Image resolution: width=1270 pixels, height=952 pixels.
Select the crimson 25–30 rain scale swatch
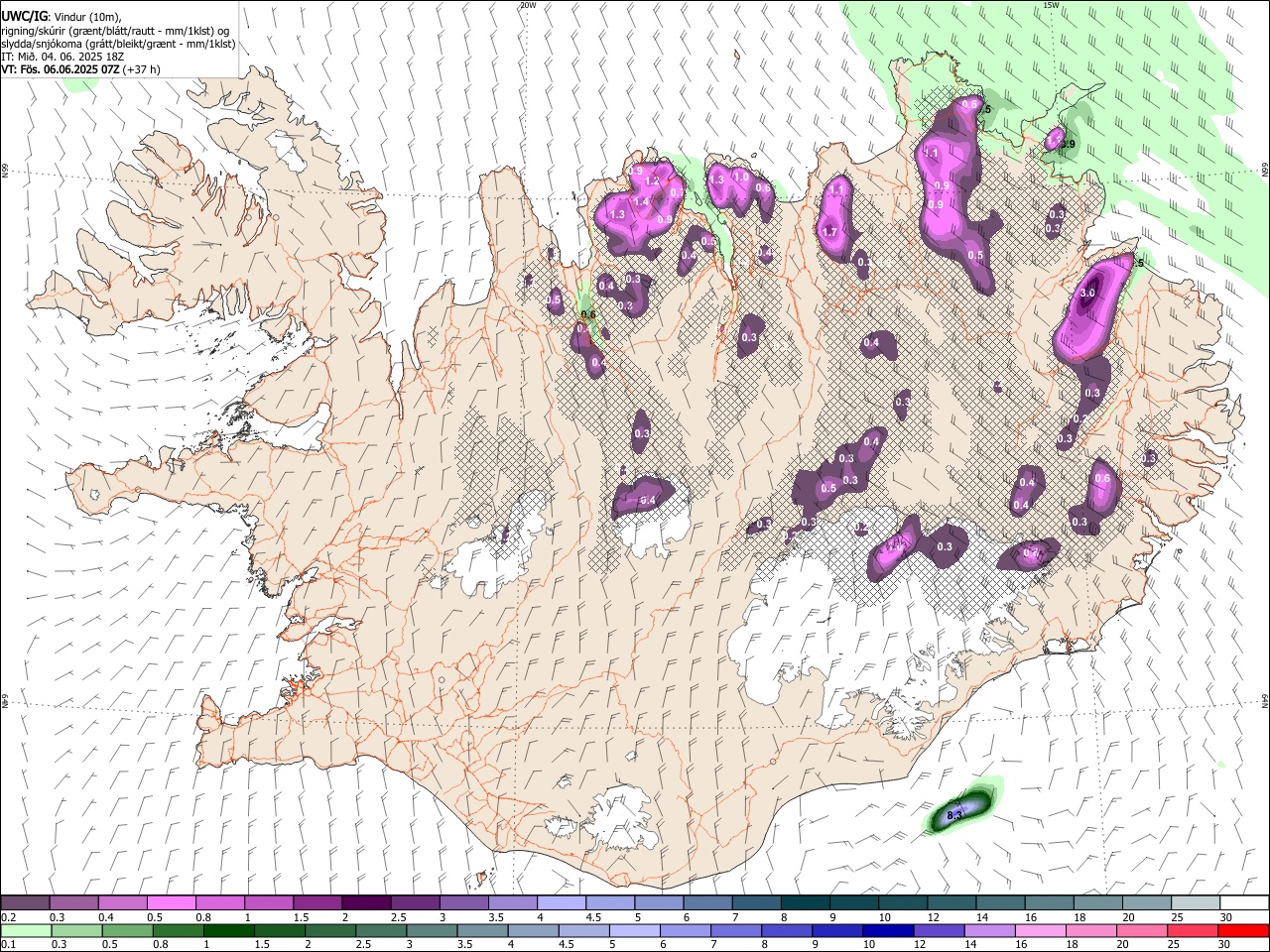1193,930
